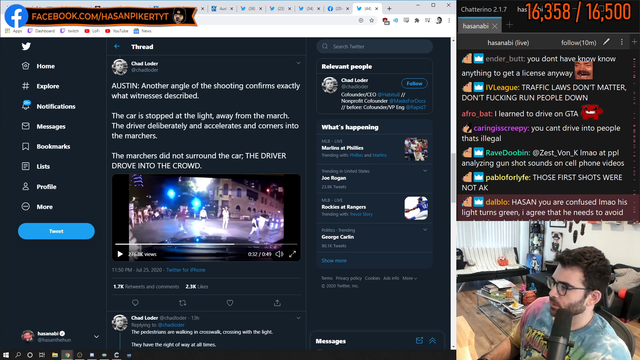Edit Chatterino chat pencil icon
The width and height of the screenshot is (640, 360).
[x=607, y=42]
